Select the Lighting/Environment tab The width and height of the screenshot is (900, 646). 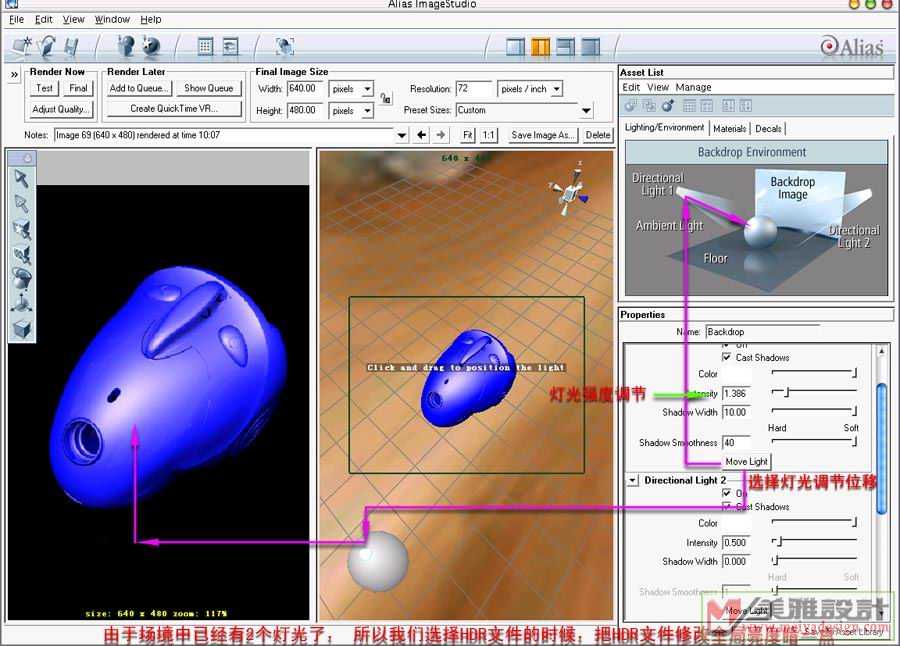click(664, 127)
